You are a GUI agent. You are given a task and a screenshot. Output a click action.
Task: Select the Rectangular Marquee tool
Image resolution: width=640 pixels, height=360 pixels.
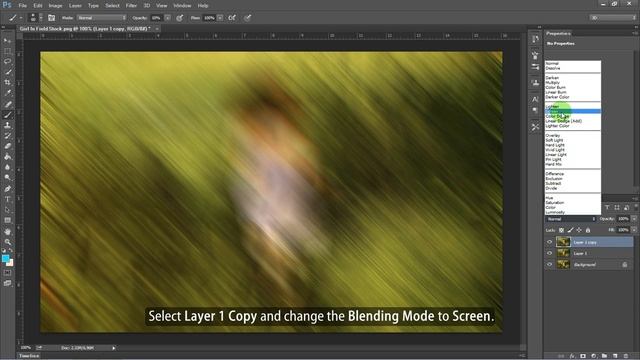(7, 51)
